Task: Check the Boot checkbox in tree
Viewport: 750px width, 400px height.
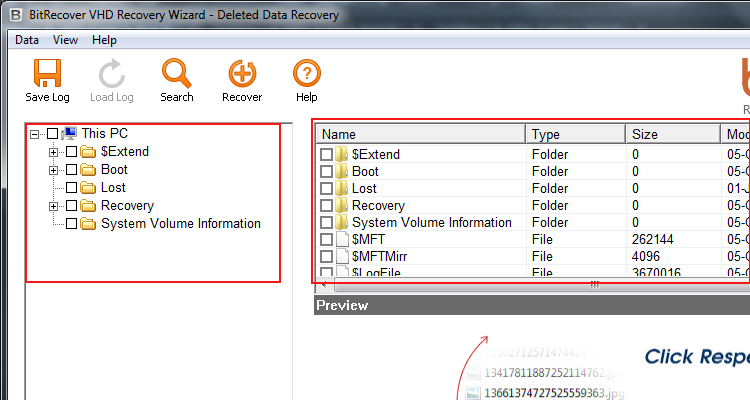Action: pos(71,169)
